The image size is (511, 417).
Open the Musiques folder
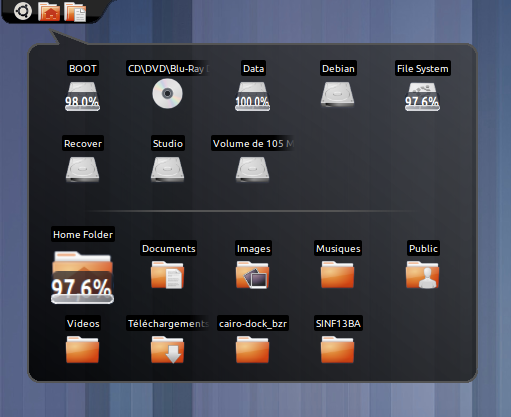pos(337,275)
